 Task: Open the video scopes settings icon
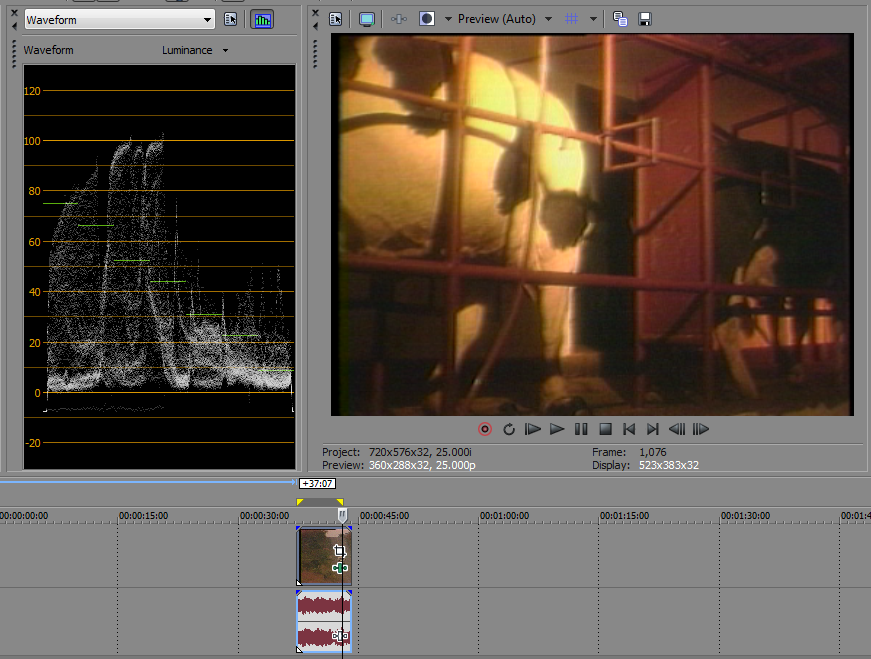point(231,20)
